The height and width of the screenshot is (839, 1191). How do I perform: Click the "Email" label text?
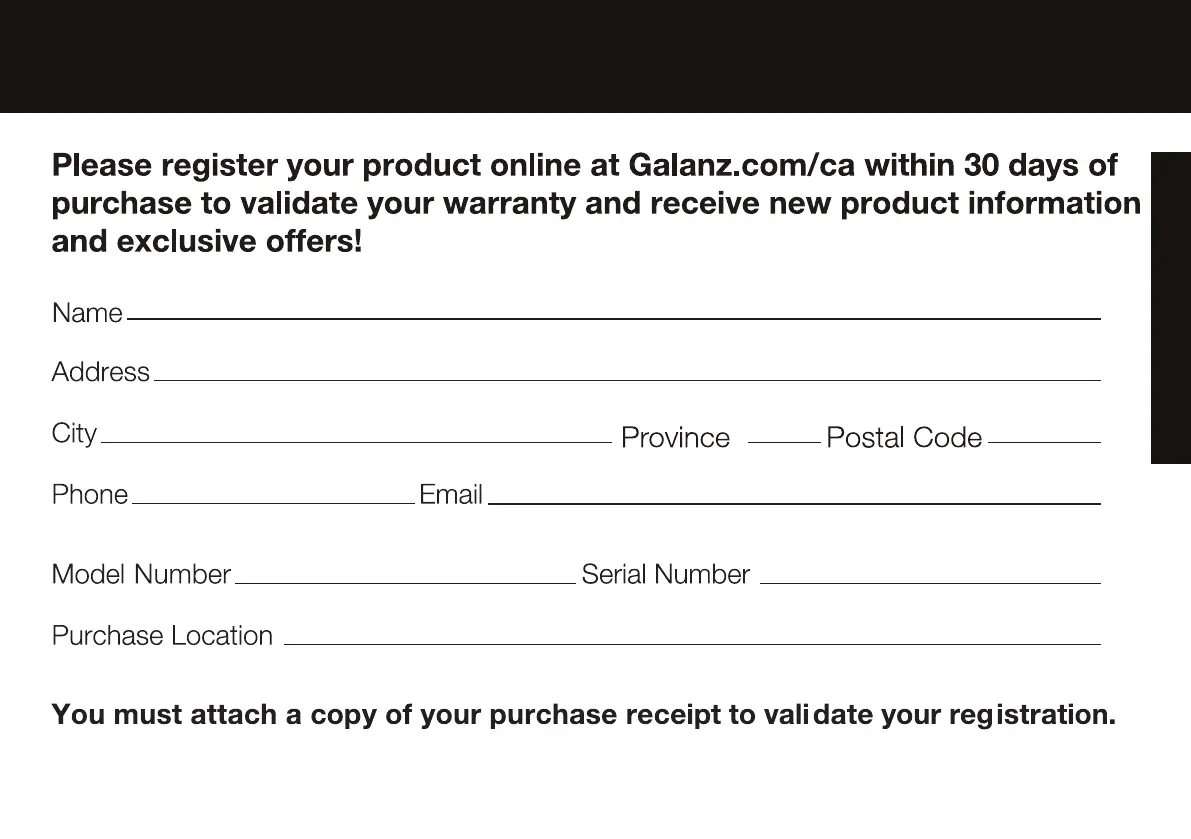click(x=451, y=495)
